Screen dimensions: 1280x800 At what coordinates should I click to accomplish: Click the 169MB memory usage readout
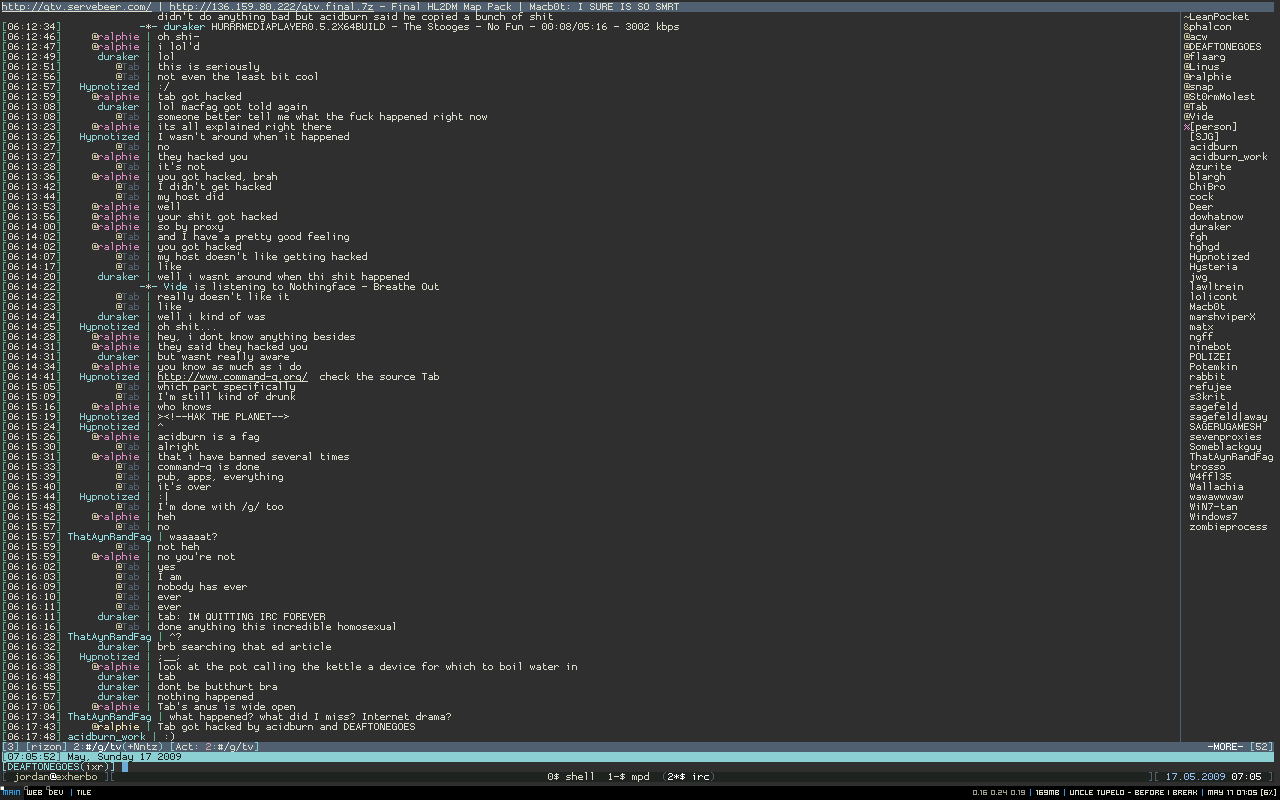tap(1046, 792)
